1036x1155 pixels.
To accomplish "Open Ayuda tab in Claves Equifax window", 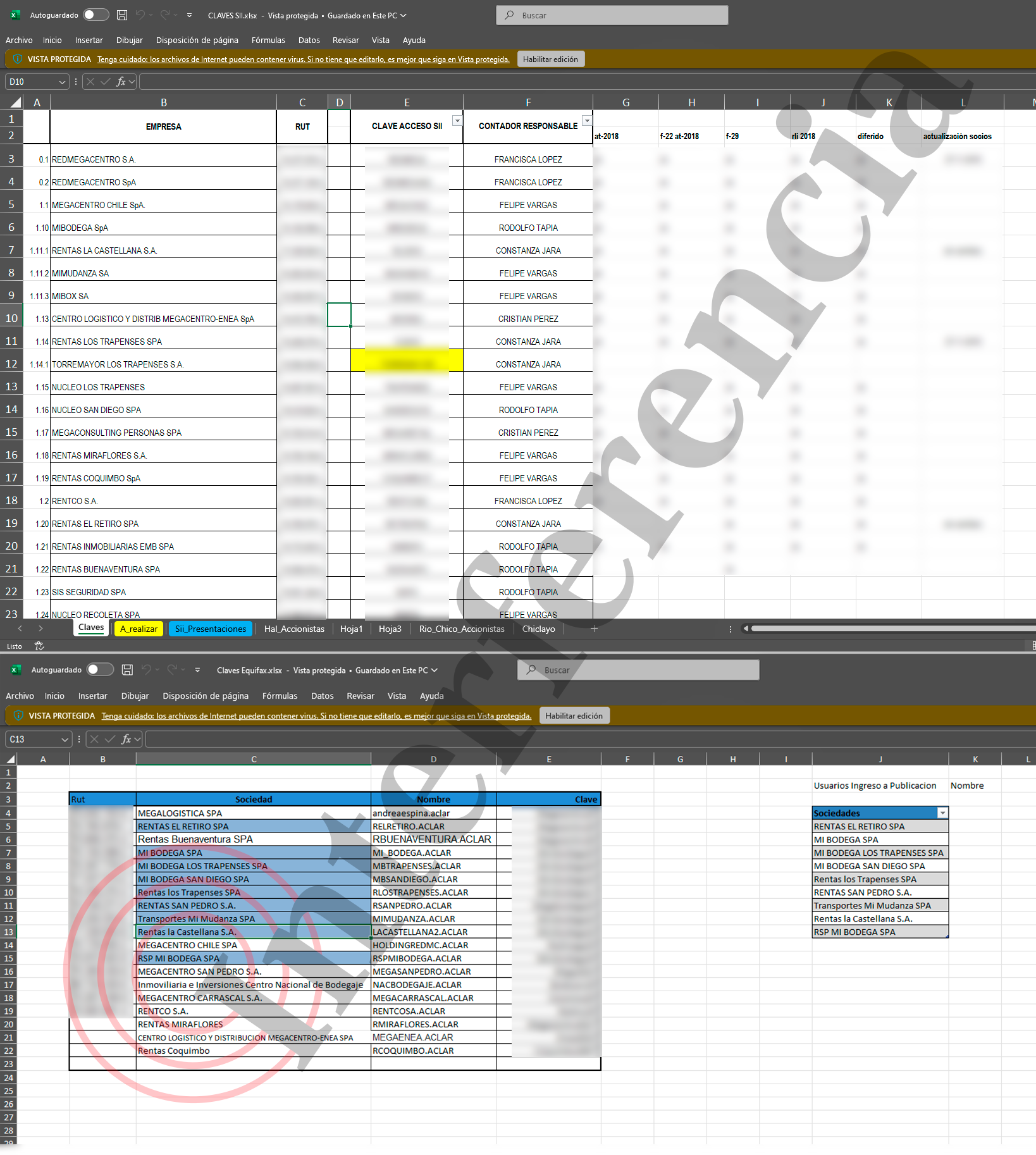I will coord(431,696).
